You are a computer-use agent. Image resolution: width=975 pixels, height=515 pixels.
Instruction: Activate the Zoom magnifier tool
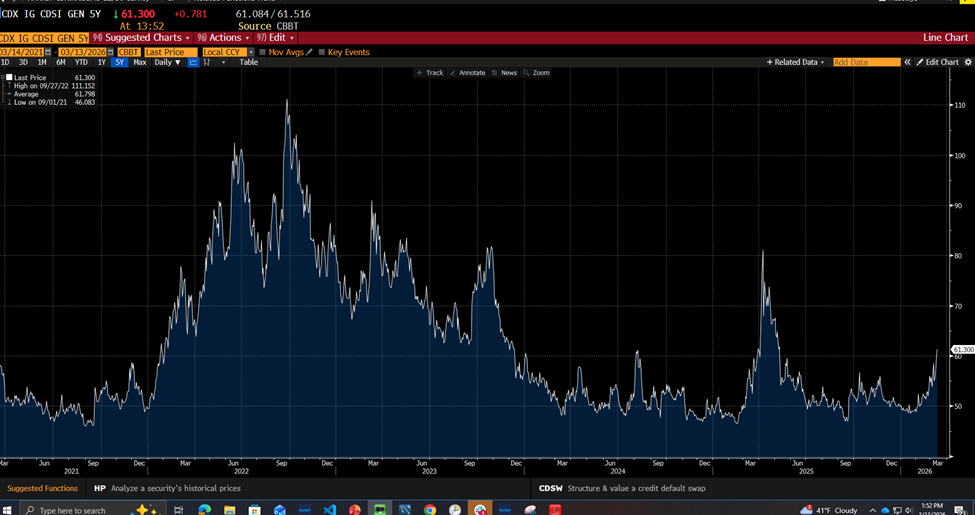(x=536, y=73)
